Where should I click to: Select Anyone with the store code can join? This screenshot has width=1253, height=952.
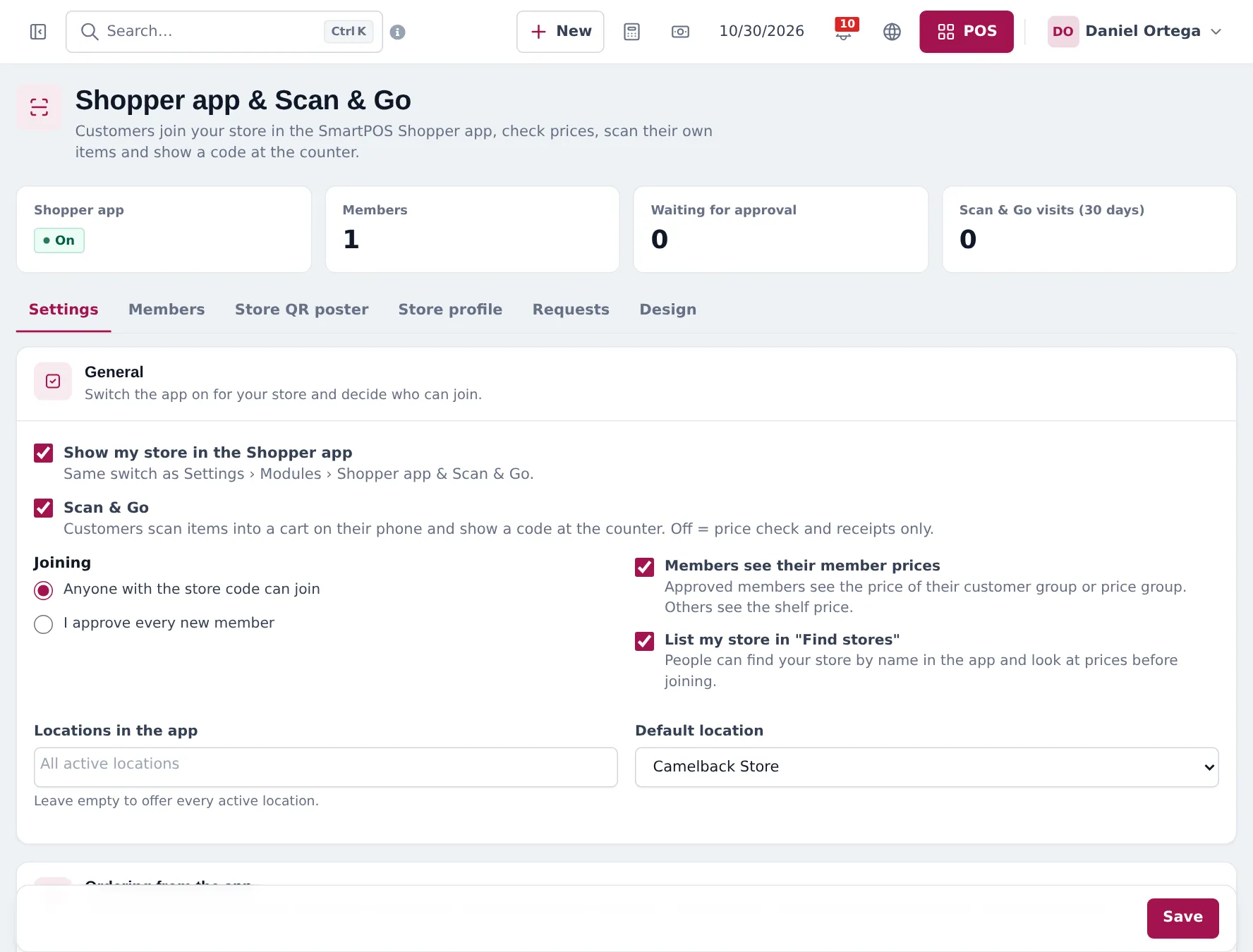(x=44, y=590)
